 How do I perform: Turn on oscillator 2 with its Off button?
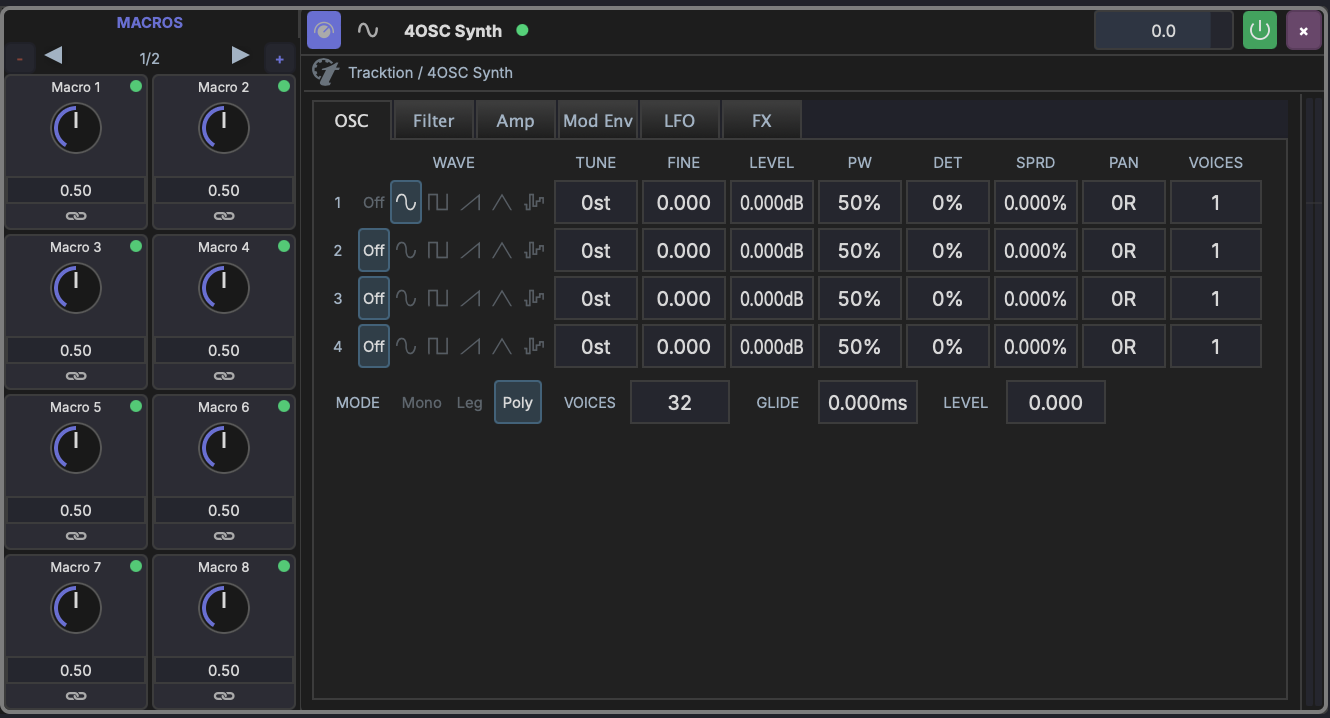pos(373,250)
